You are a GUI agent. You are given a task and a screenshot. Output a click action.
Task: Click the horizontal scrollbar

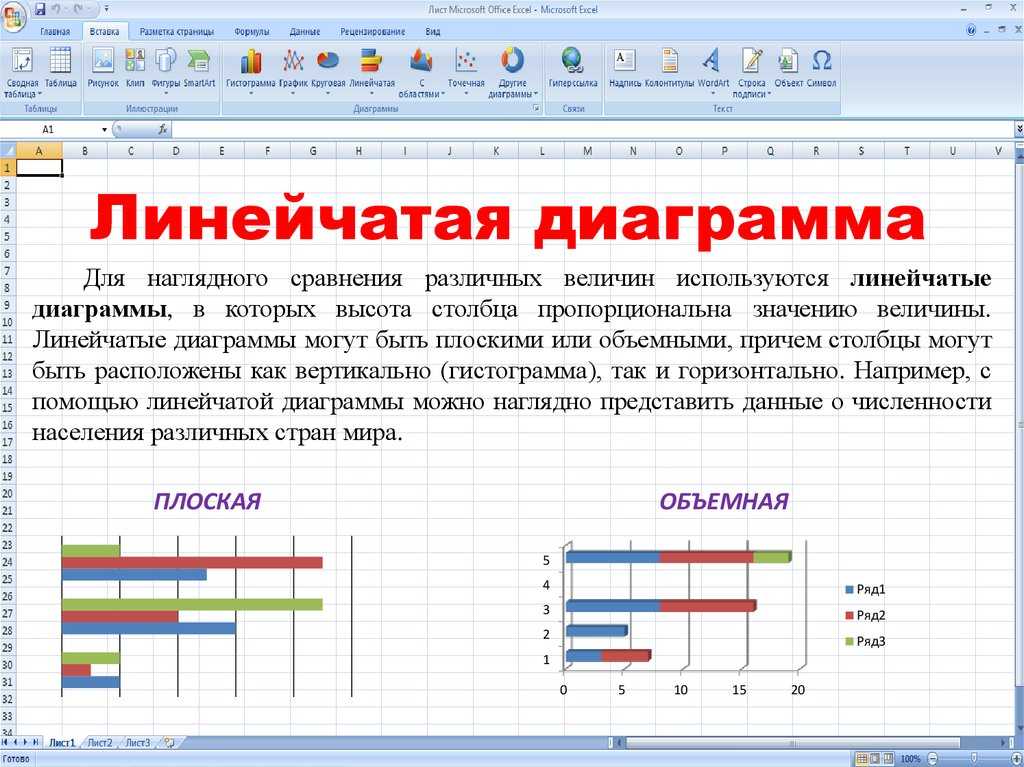coord(792,743)
